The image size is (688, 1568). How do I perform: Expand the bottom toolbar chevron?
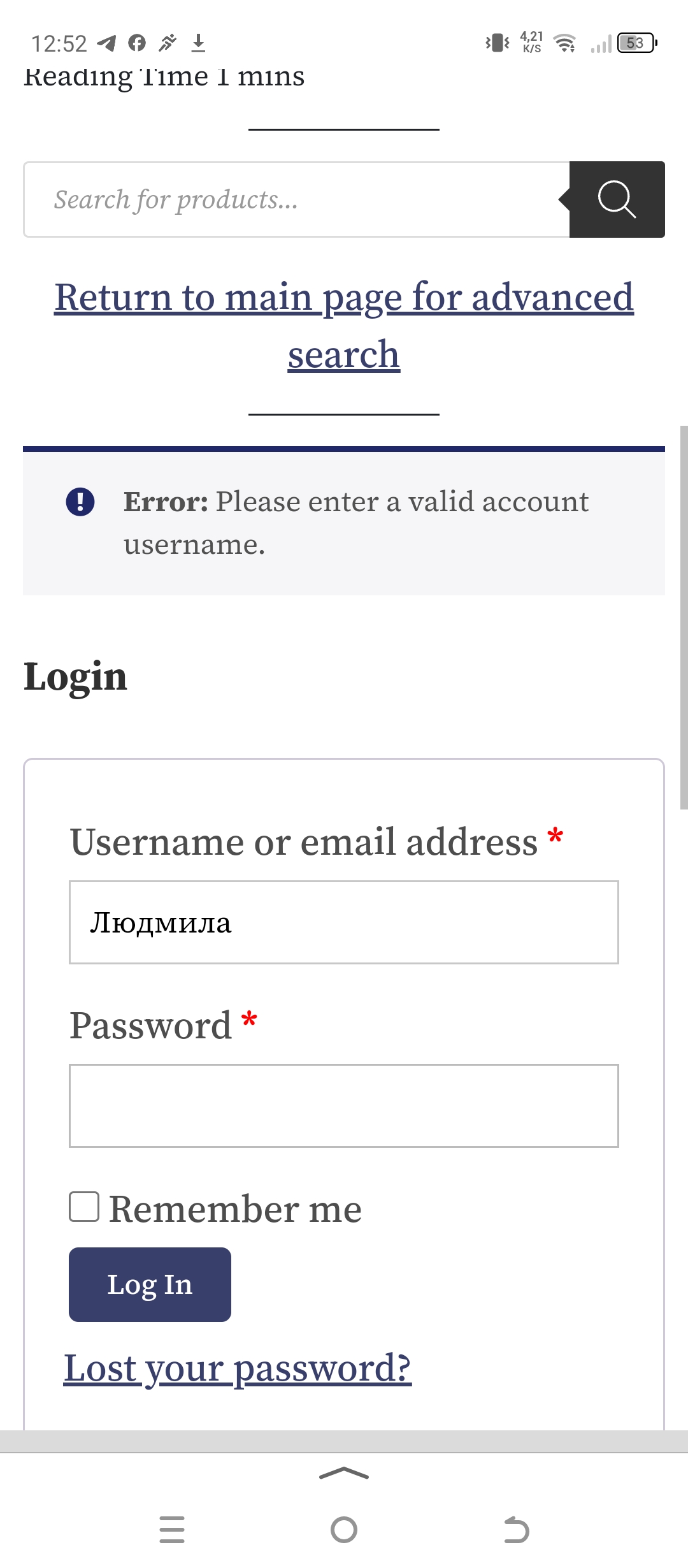tap(344, 1473)
